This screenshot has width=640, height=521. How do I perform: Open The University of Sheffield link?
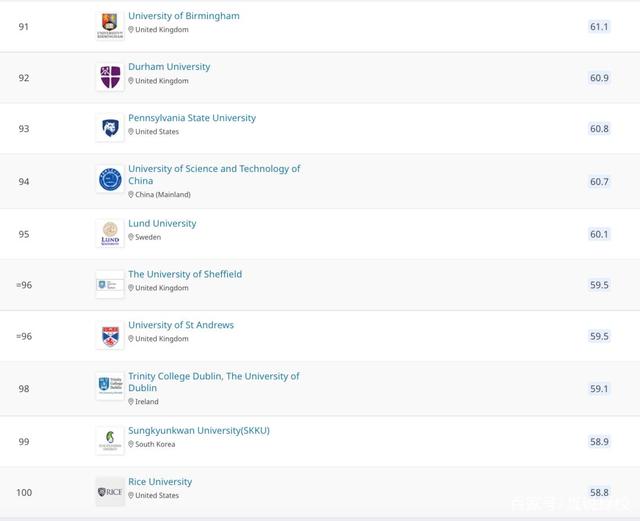point(185,274)
